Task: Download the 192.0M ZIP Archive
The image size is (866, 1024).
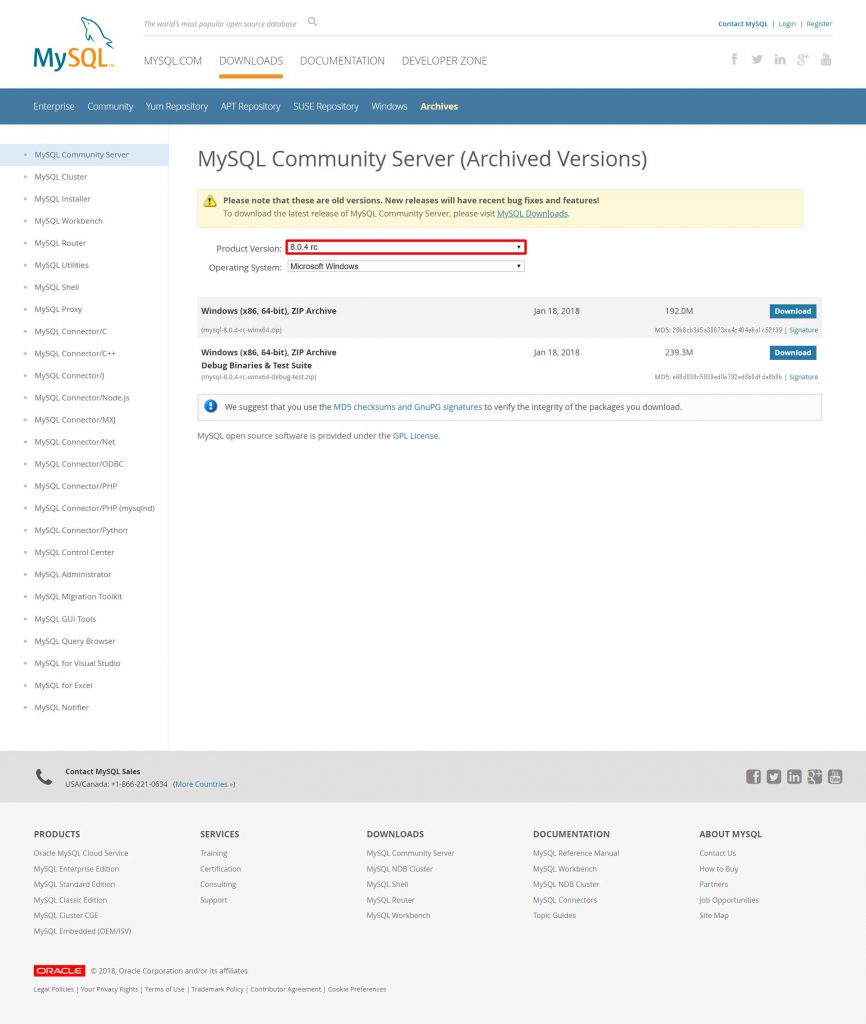Action: [793, 312]
